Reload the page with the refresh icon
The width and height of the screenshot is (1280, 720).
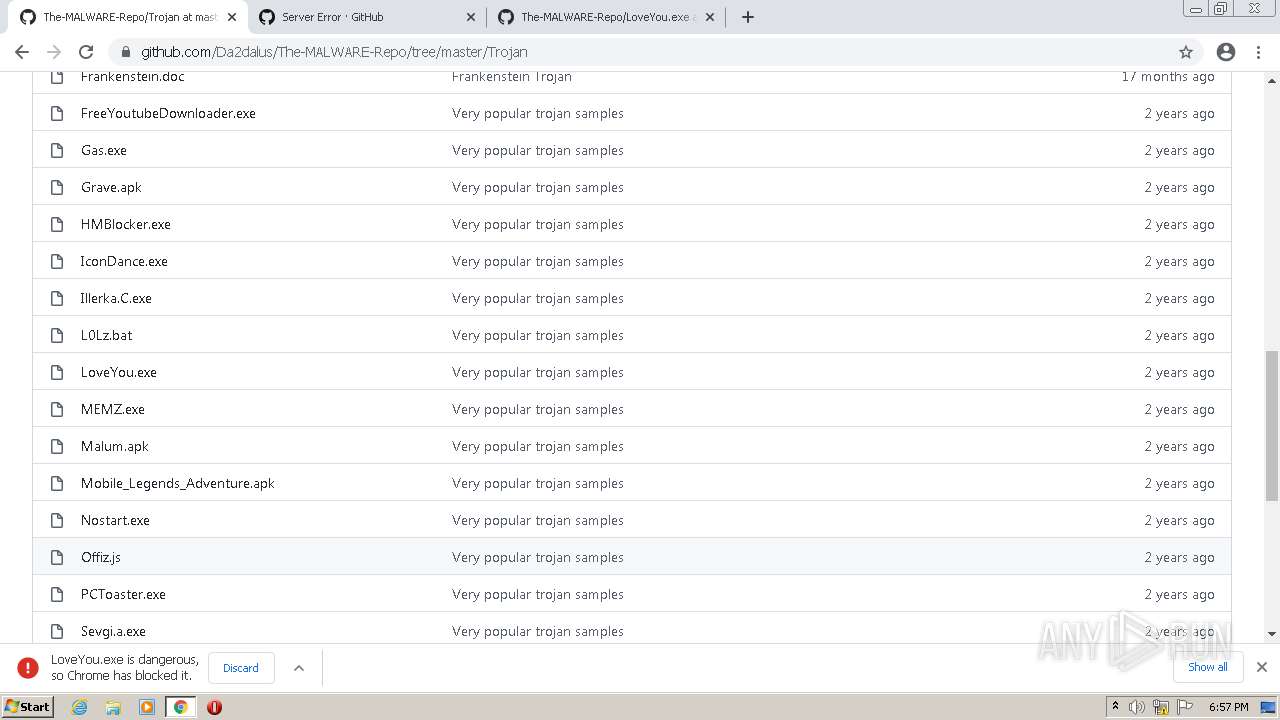click(86, 52)
